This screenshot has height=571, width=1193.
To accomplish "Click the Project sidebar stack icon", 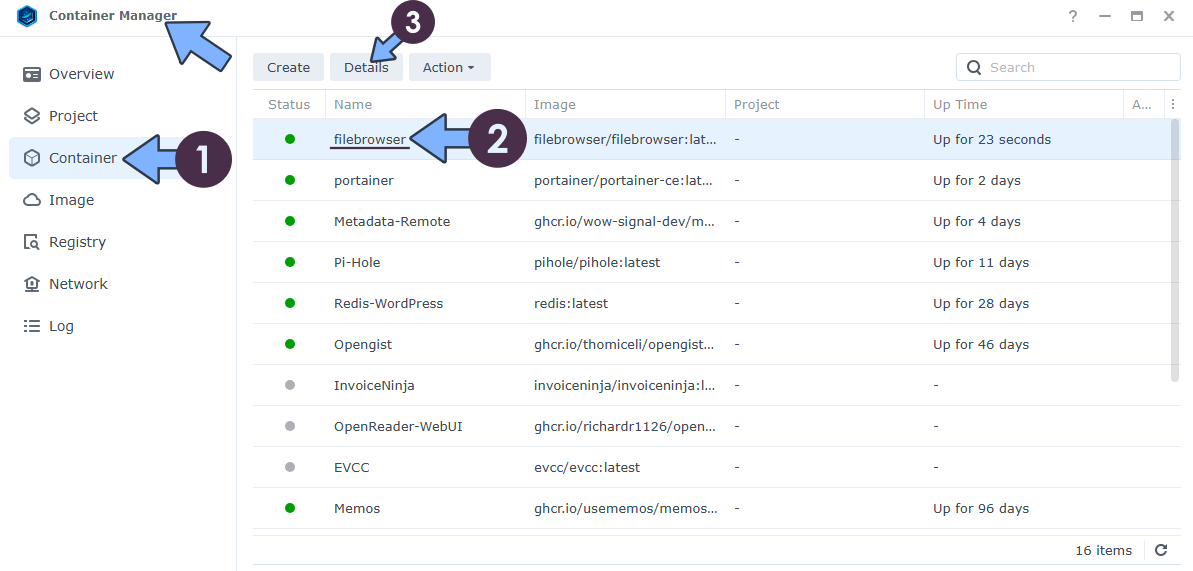I will [31, 116].
